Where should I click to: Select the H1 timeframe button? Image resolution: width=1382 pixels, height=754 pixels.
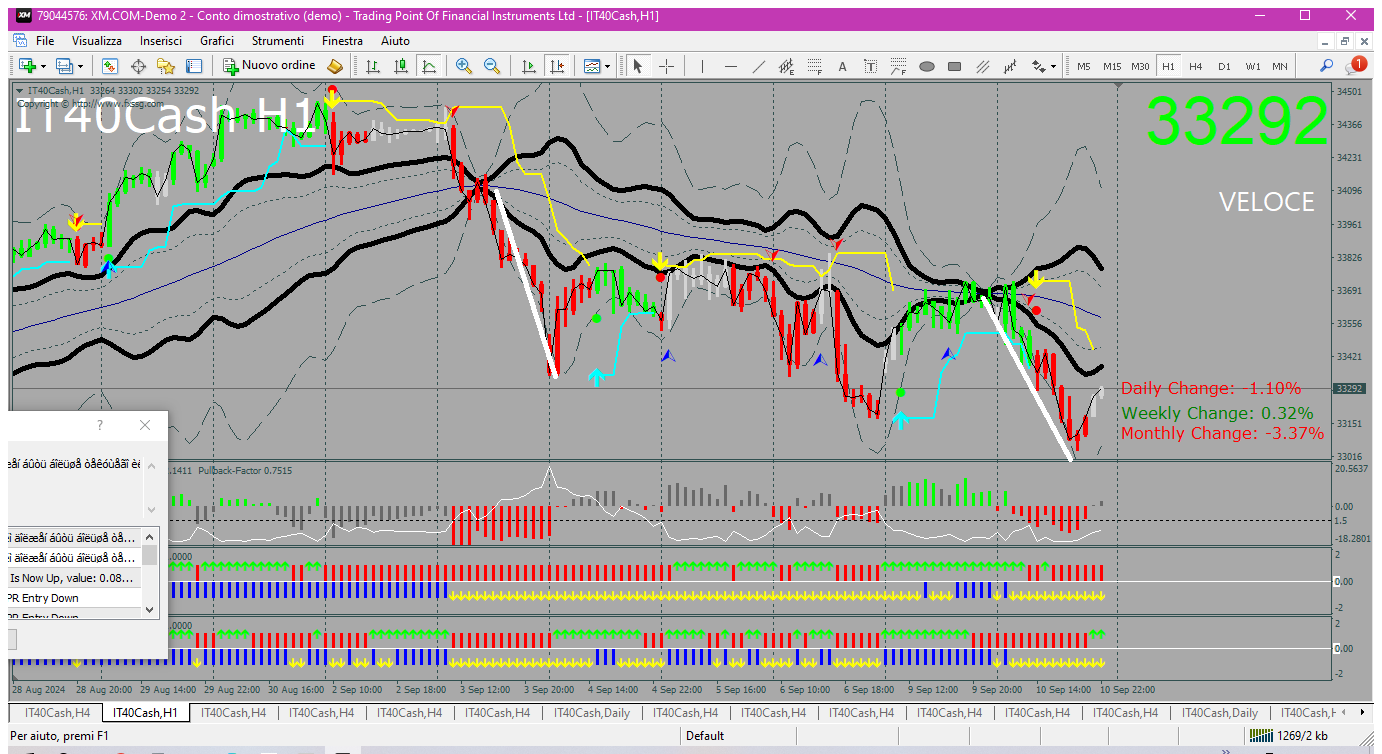(x=1168, y=66)
